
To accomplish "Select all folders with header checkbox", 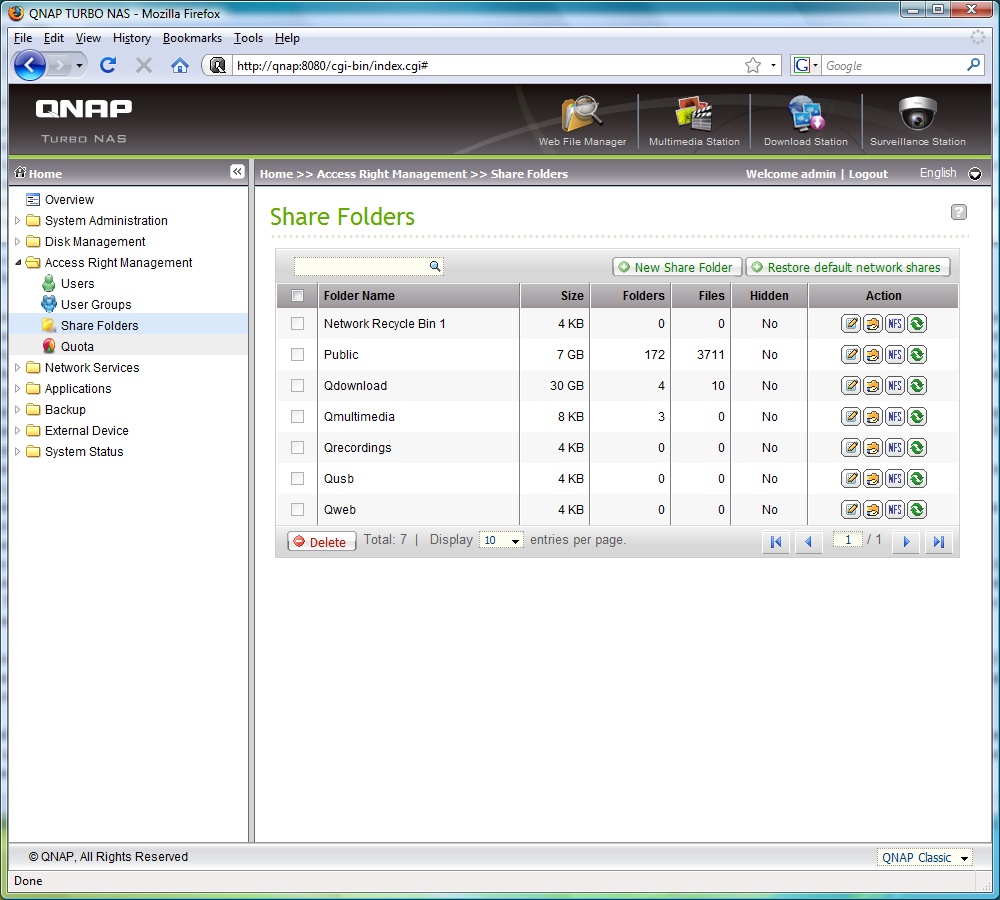I will click(x=297, y=295).
